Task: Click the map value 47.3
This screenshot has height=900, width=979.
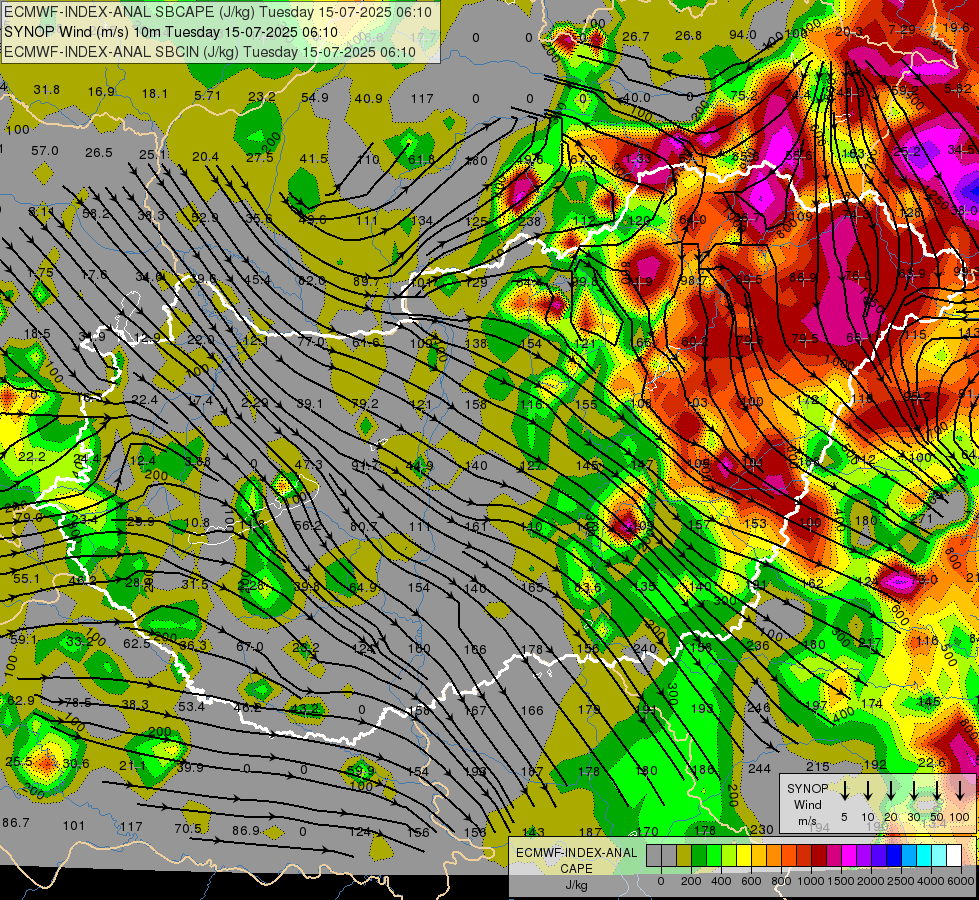Action: [x=308, y=465]
